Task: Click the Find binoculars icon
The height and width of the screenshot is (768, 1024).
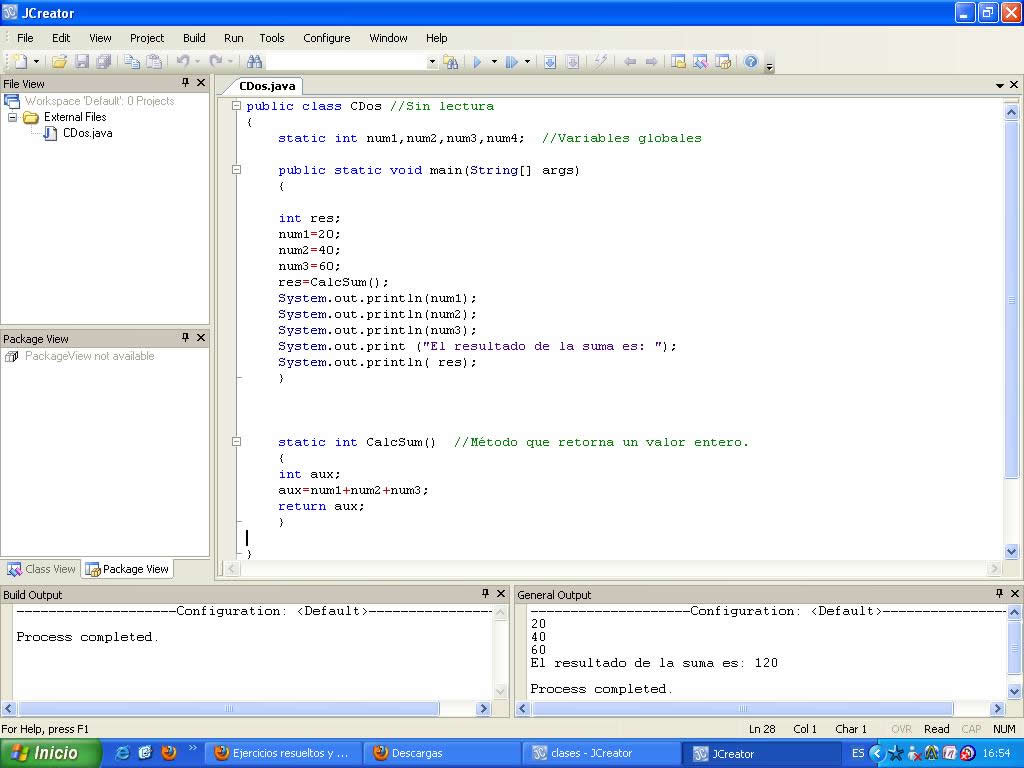Action: tap(255, 62)
